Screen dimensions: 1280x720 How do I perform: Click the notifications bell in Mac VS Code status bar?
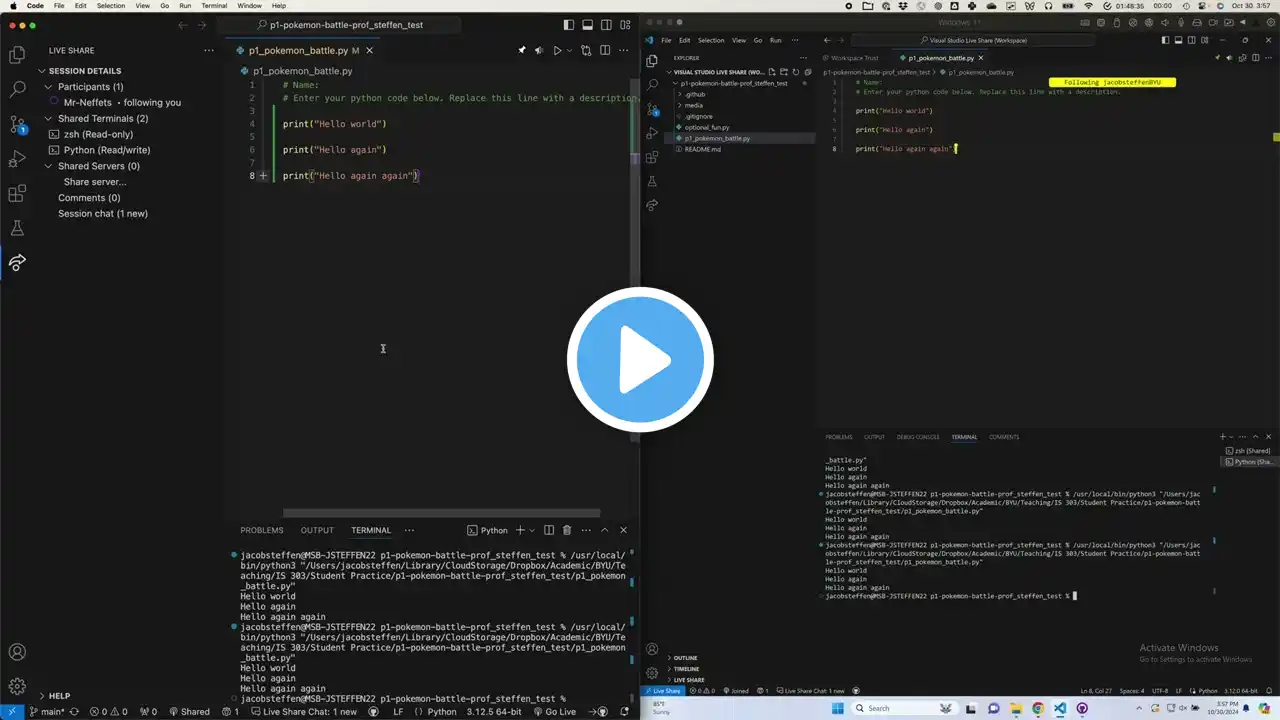point(625,712)
